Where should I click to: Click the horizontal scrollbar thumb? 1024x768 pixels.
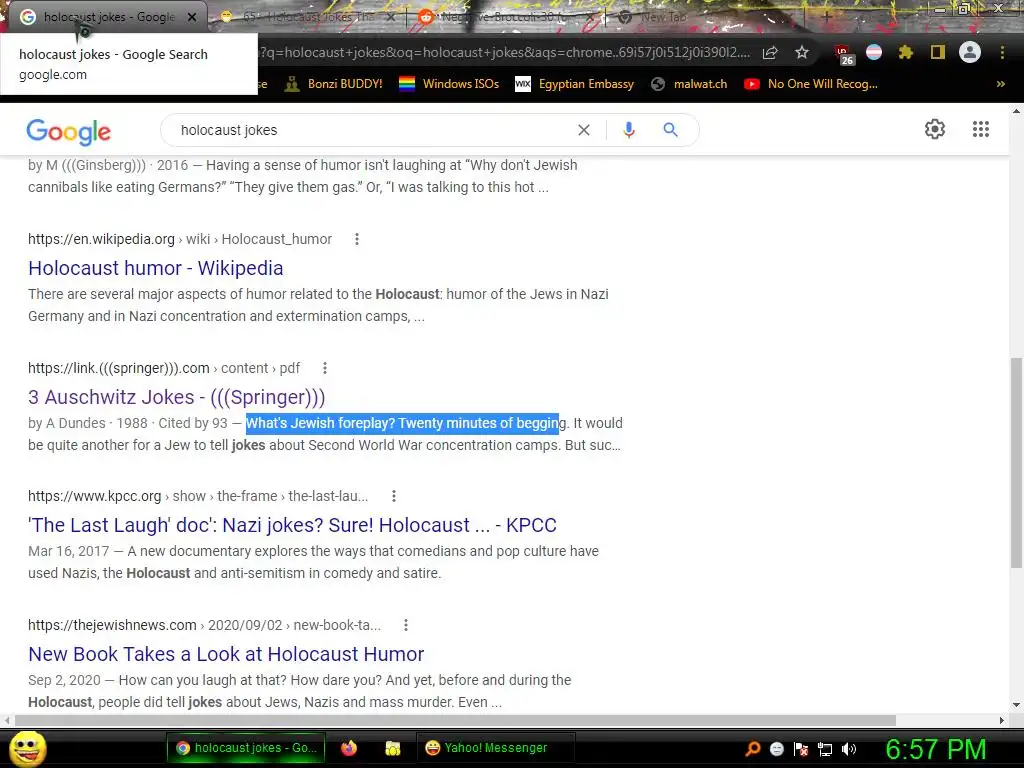(x=455, y=720)
